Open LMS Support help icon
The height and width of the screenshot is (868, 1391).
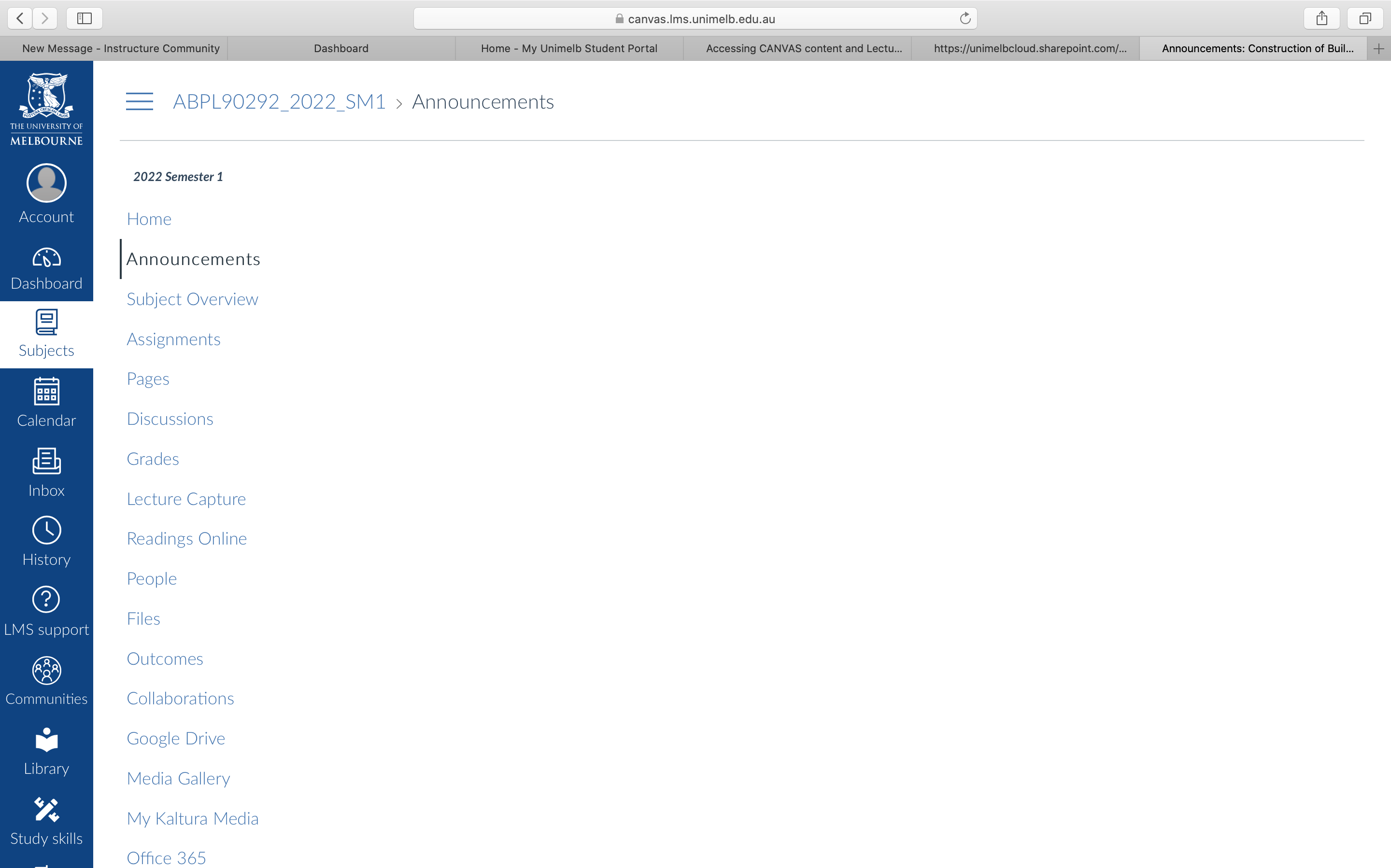(46, 600)
